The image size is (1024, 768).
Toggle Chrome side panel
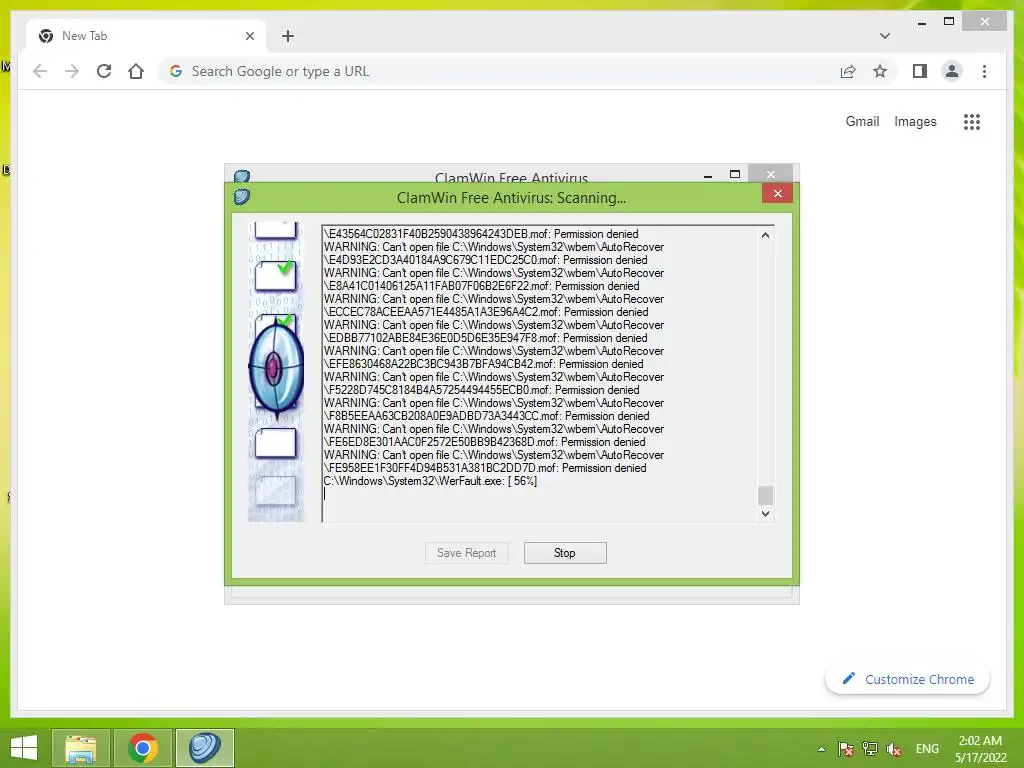920,71
